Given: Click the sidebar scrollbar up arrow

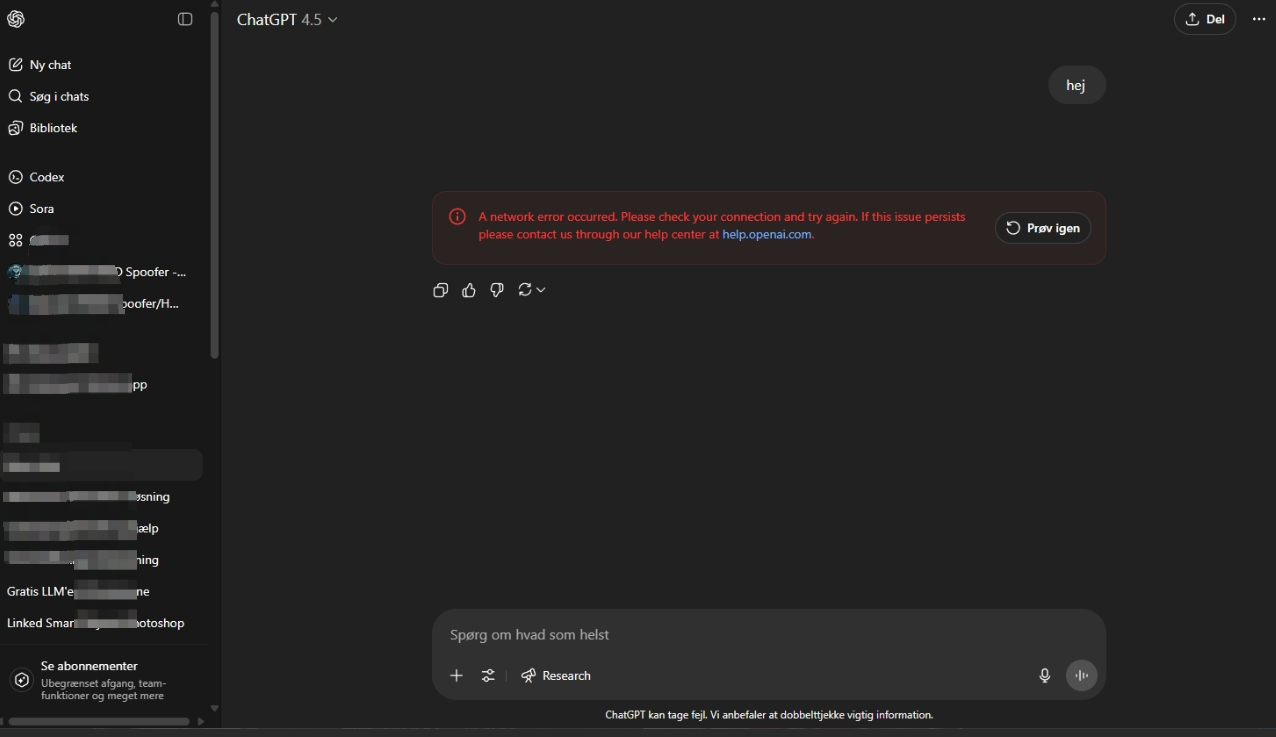Looking at the screenshot, I should (214, 5).
